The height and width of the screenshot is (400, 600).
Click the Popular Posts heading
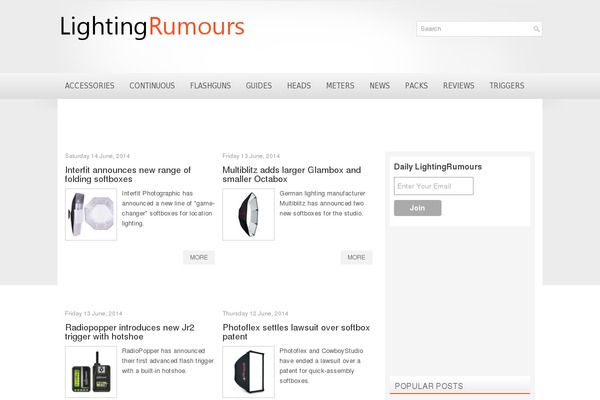429,386
